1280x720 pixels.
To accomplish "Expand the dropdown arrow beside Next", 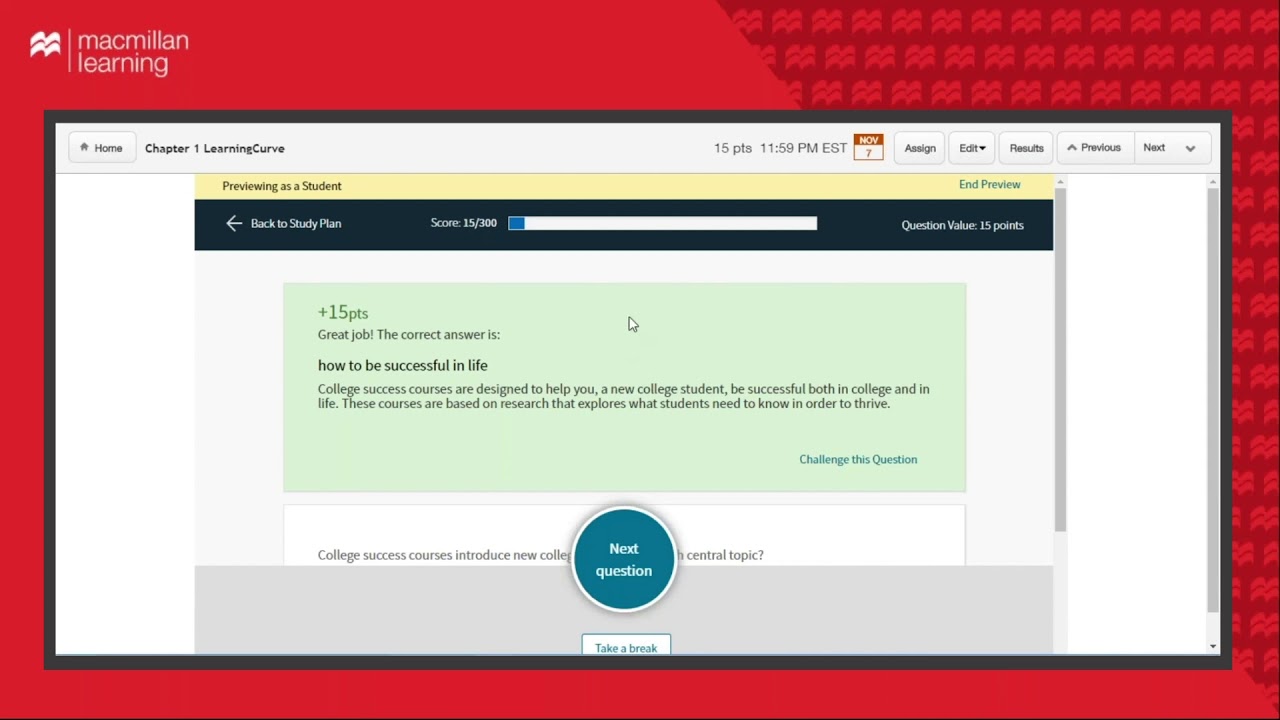I will (1190, 148).
